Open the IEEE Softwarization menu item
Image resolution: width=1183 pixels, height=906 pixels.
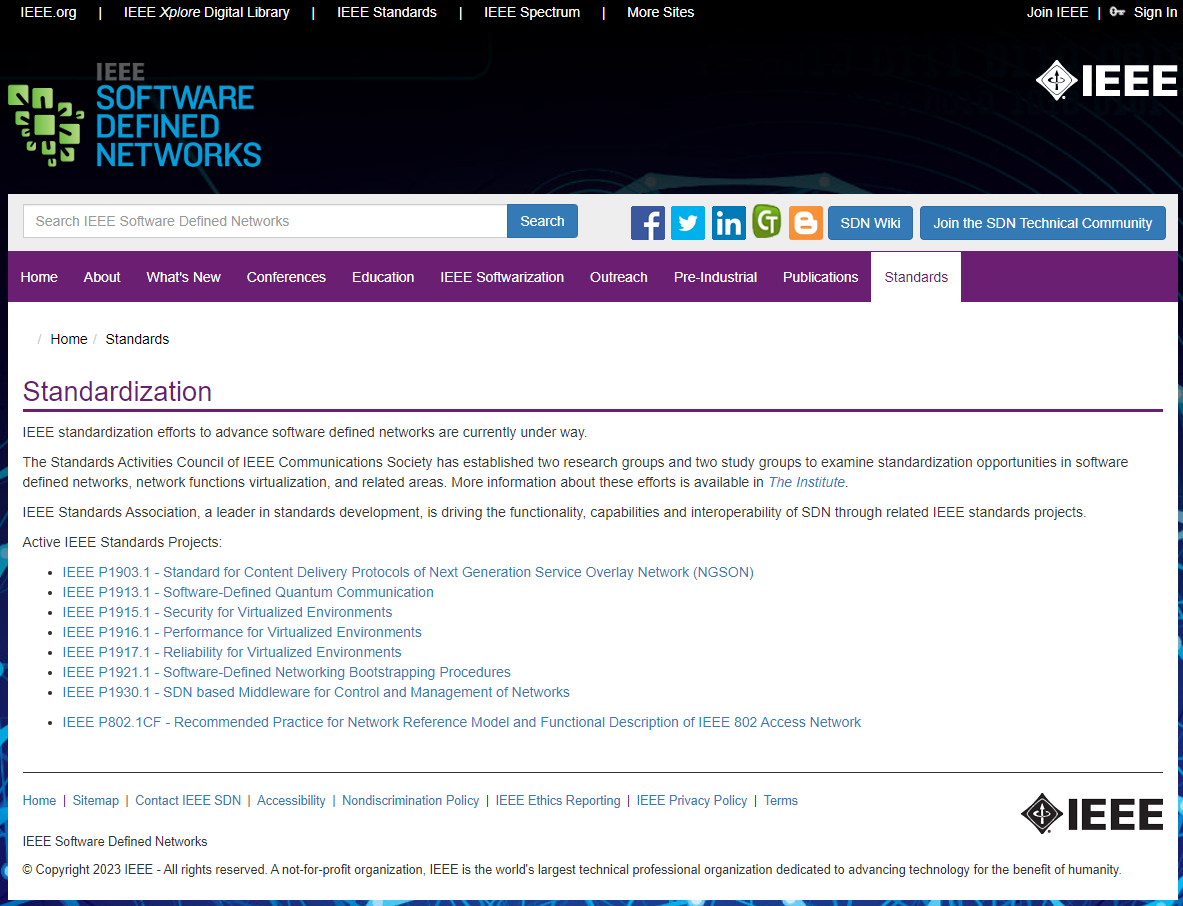tap(502, 277)
